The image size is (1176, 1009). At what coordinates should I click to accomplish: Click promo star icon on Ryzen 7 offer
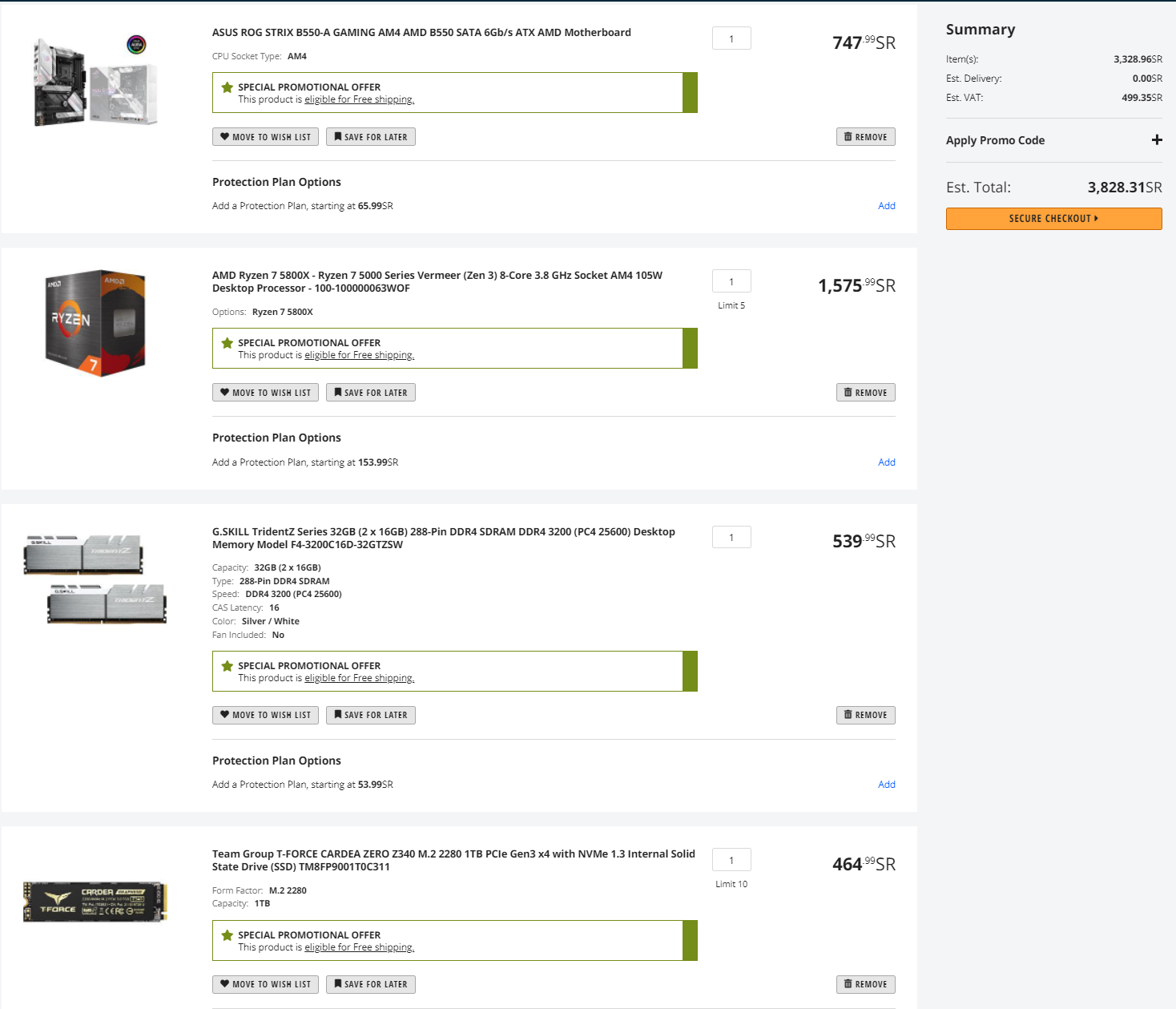[228, 343]
